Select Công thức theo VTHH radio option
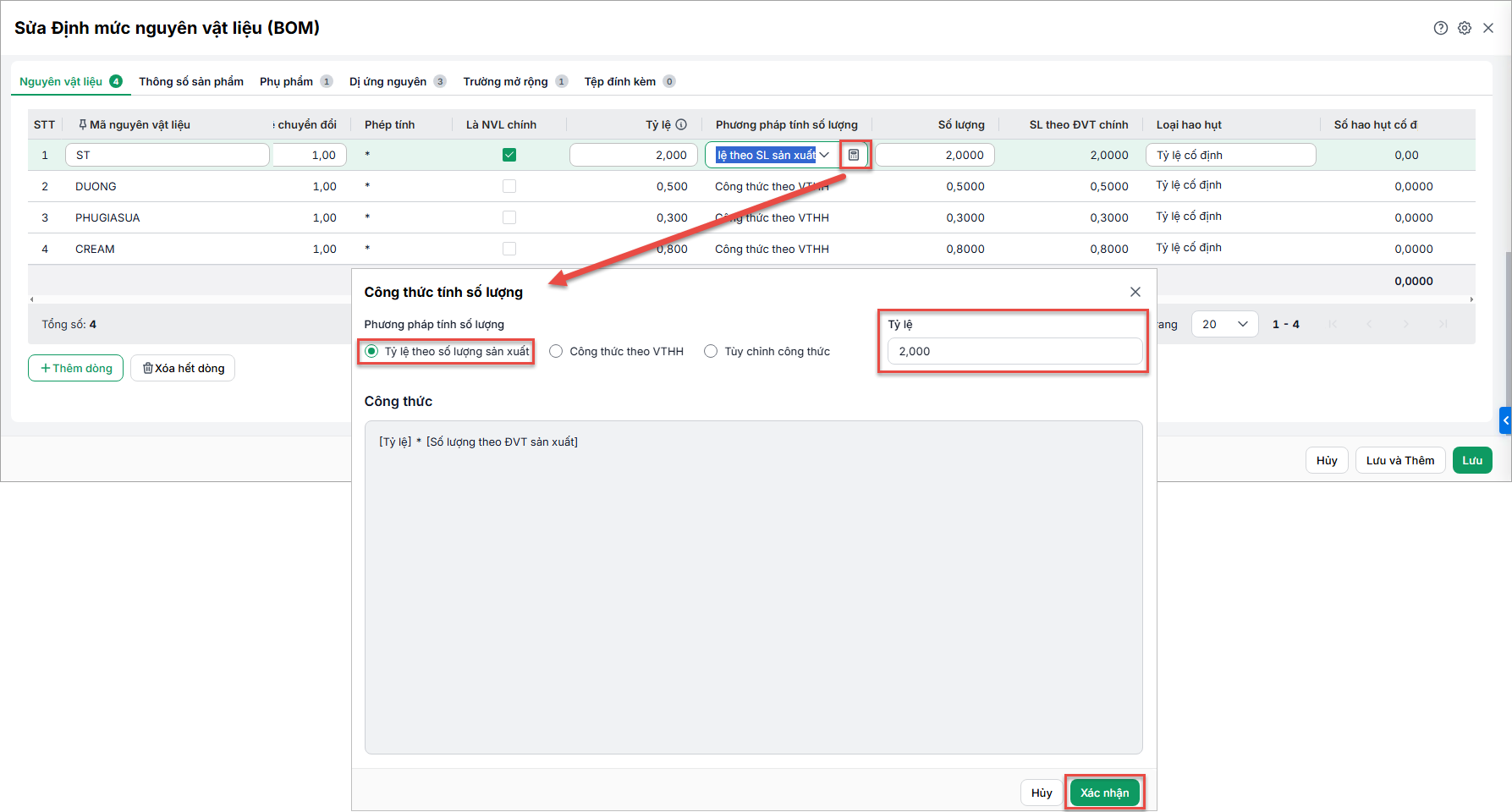1512x812 pixels. pyautogui.click(x=556, y=351)
